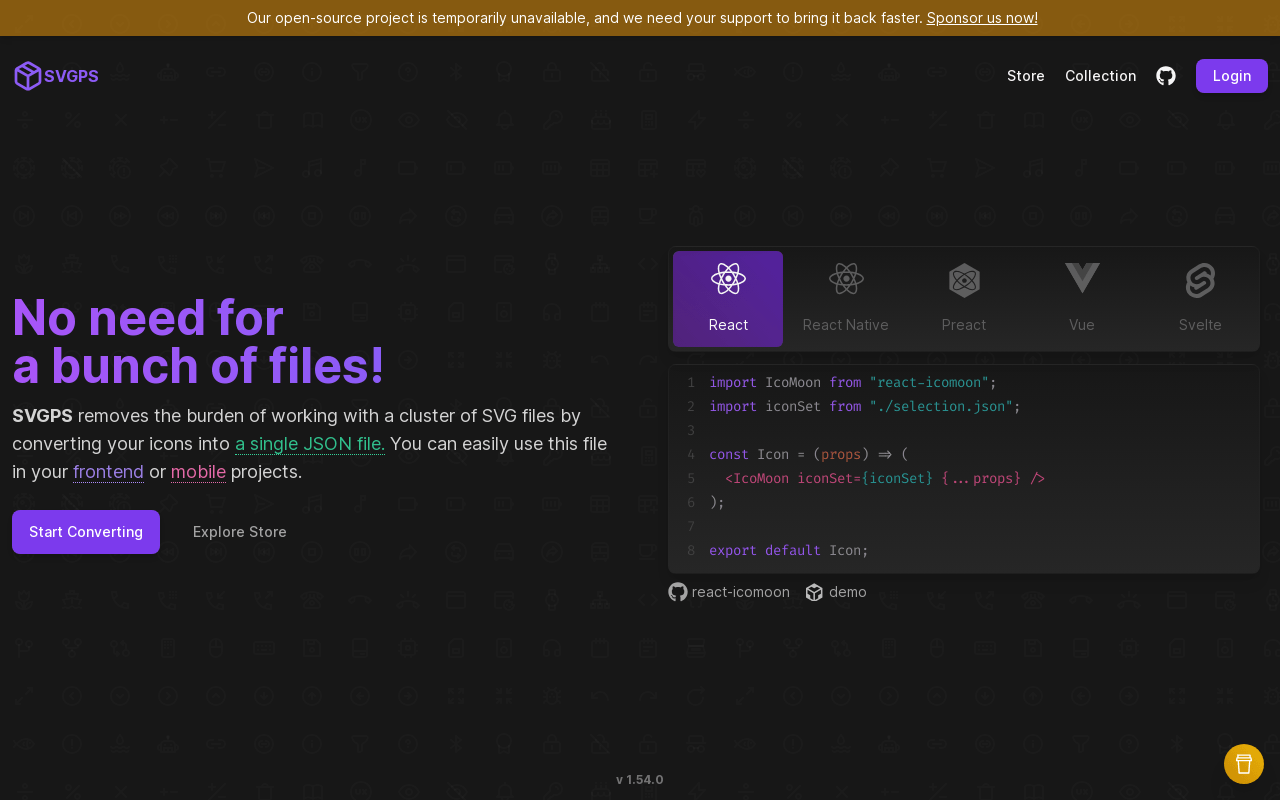Click the 'frontend' highlighted word
The image size is (1280, 800).
tap(108, 472)
